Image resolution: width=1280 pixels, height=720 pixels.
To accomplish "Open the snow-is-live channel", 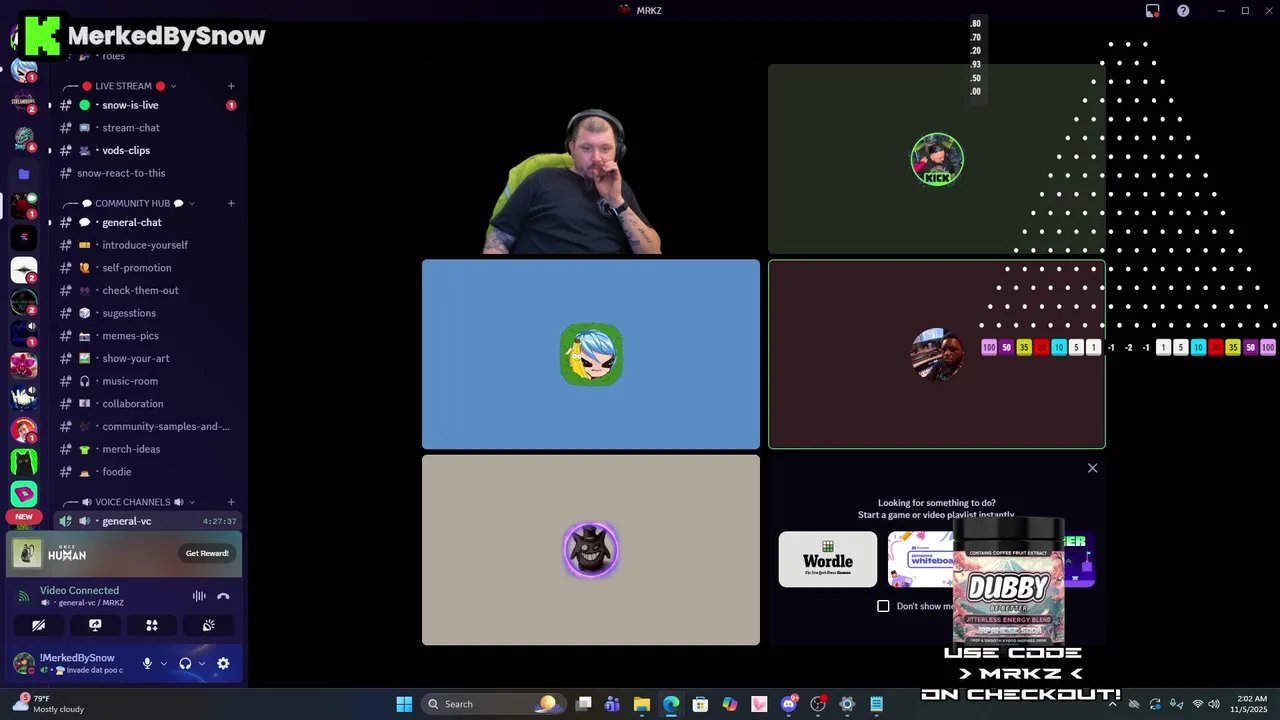I will click(x=148, y=105).
